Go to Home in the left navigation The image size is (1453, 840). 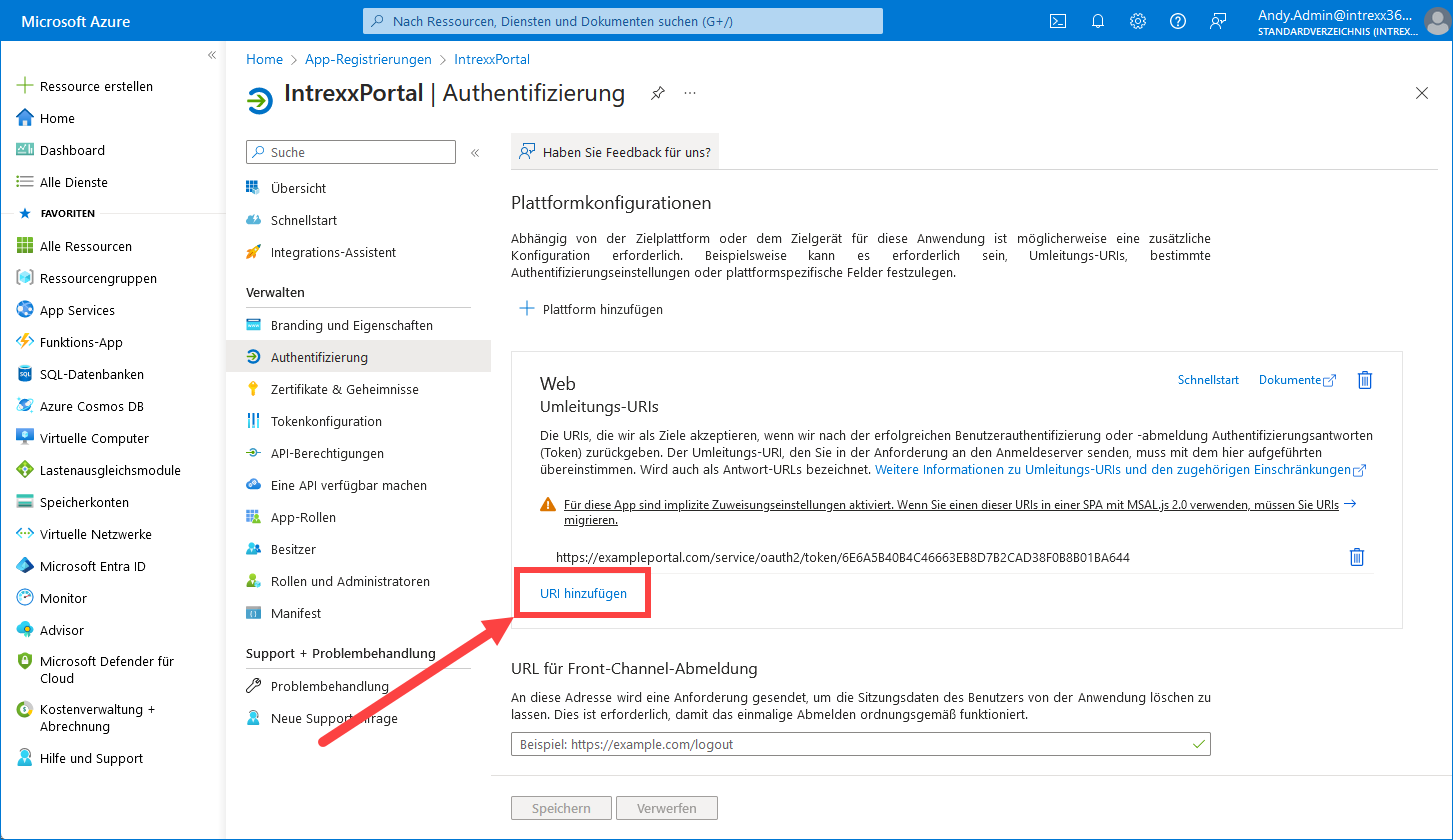[x=46, y=118]
